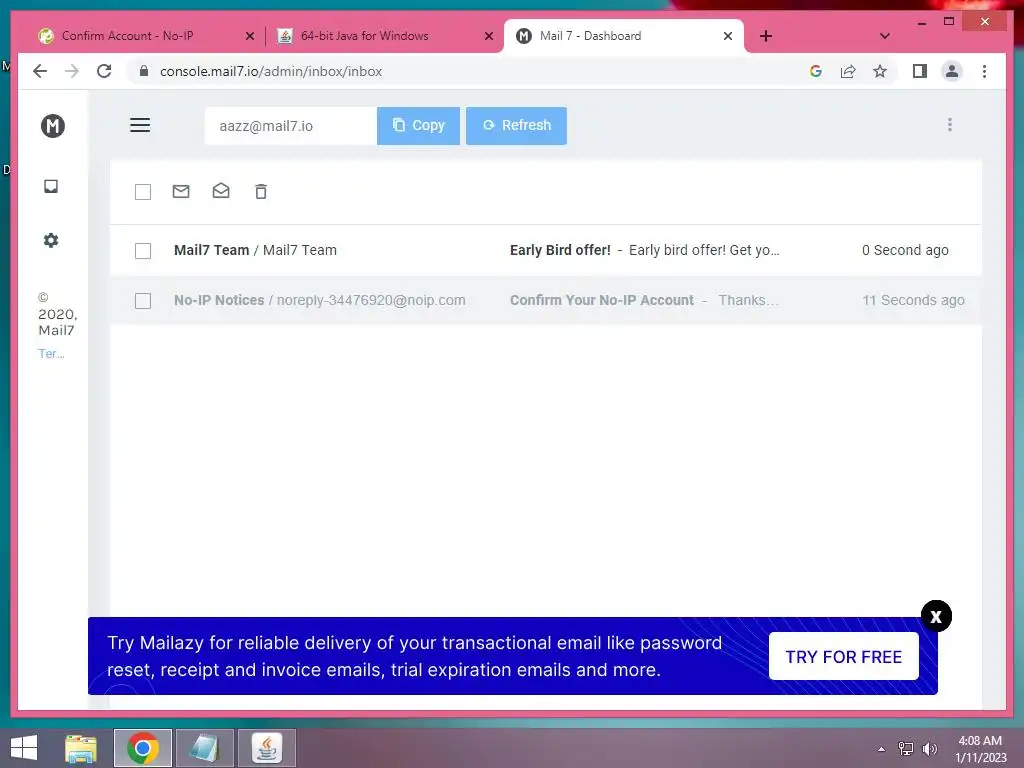Click the Refresh inbox button
1024x768 pixels.
tap(516, 125)
